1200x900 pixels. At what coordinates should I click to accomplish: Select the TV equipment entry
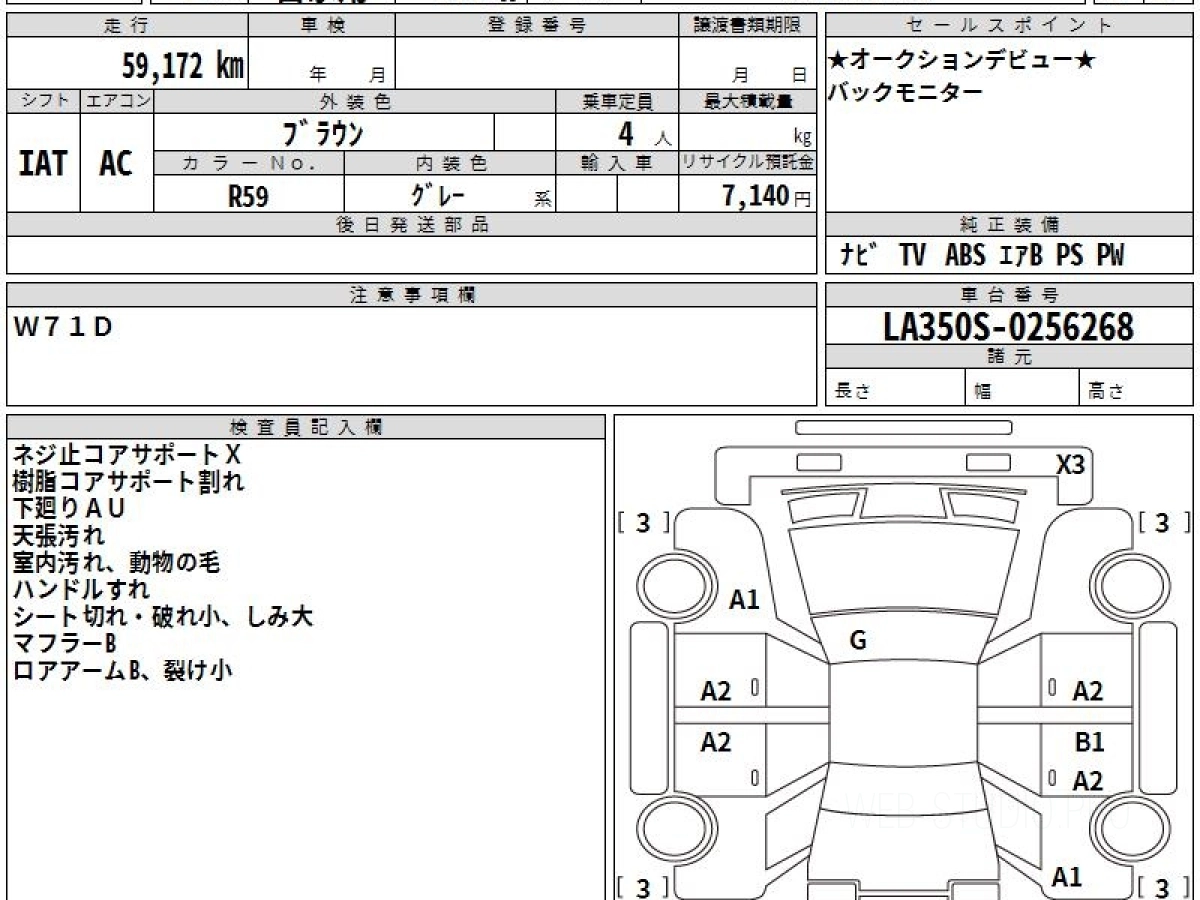(x=912, y=256)
